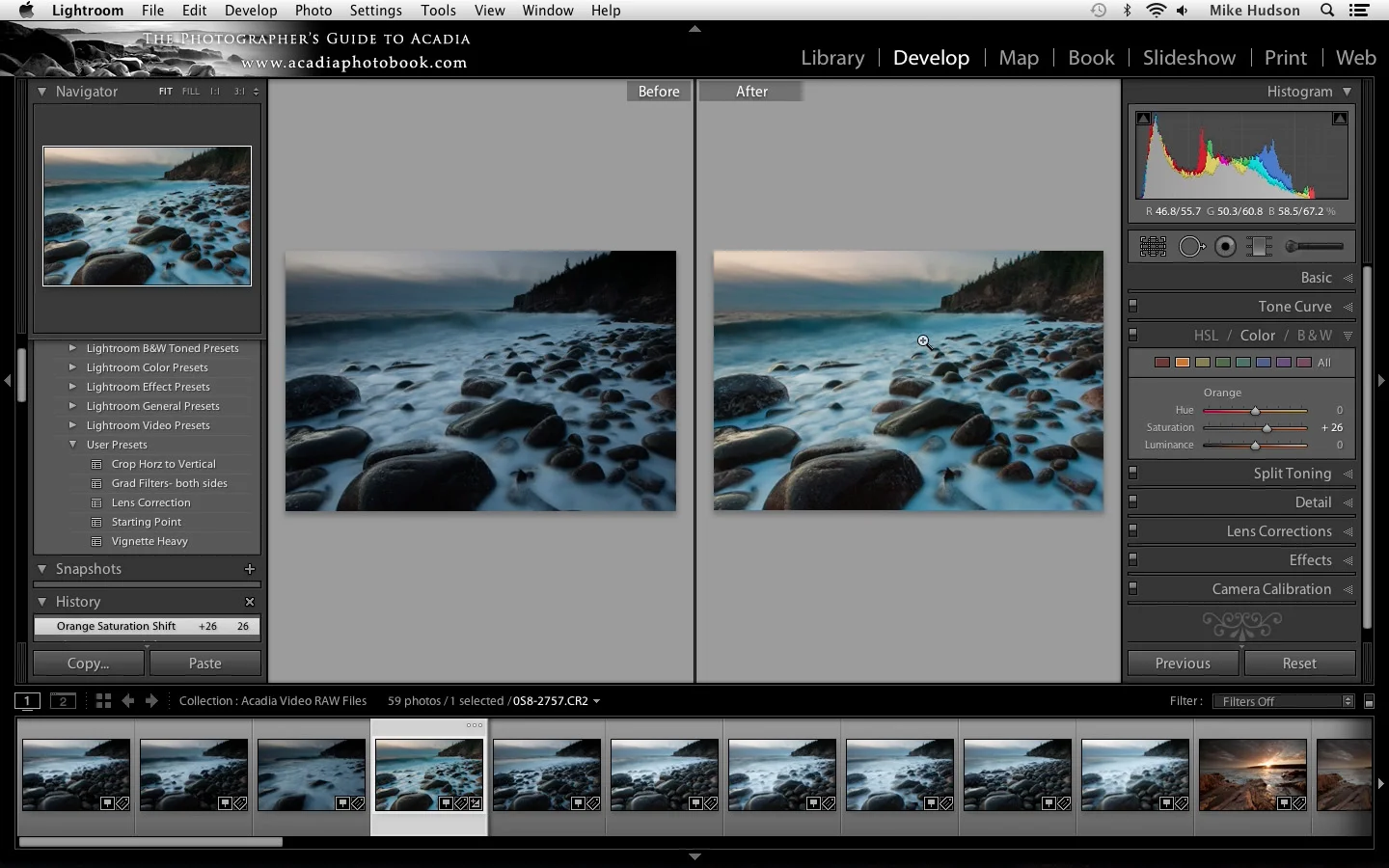The width and height of the screenshot is (1389, 868).
Task: Open second window display 2
Action: pyautogui.click(x=63, y=701)
